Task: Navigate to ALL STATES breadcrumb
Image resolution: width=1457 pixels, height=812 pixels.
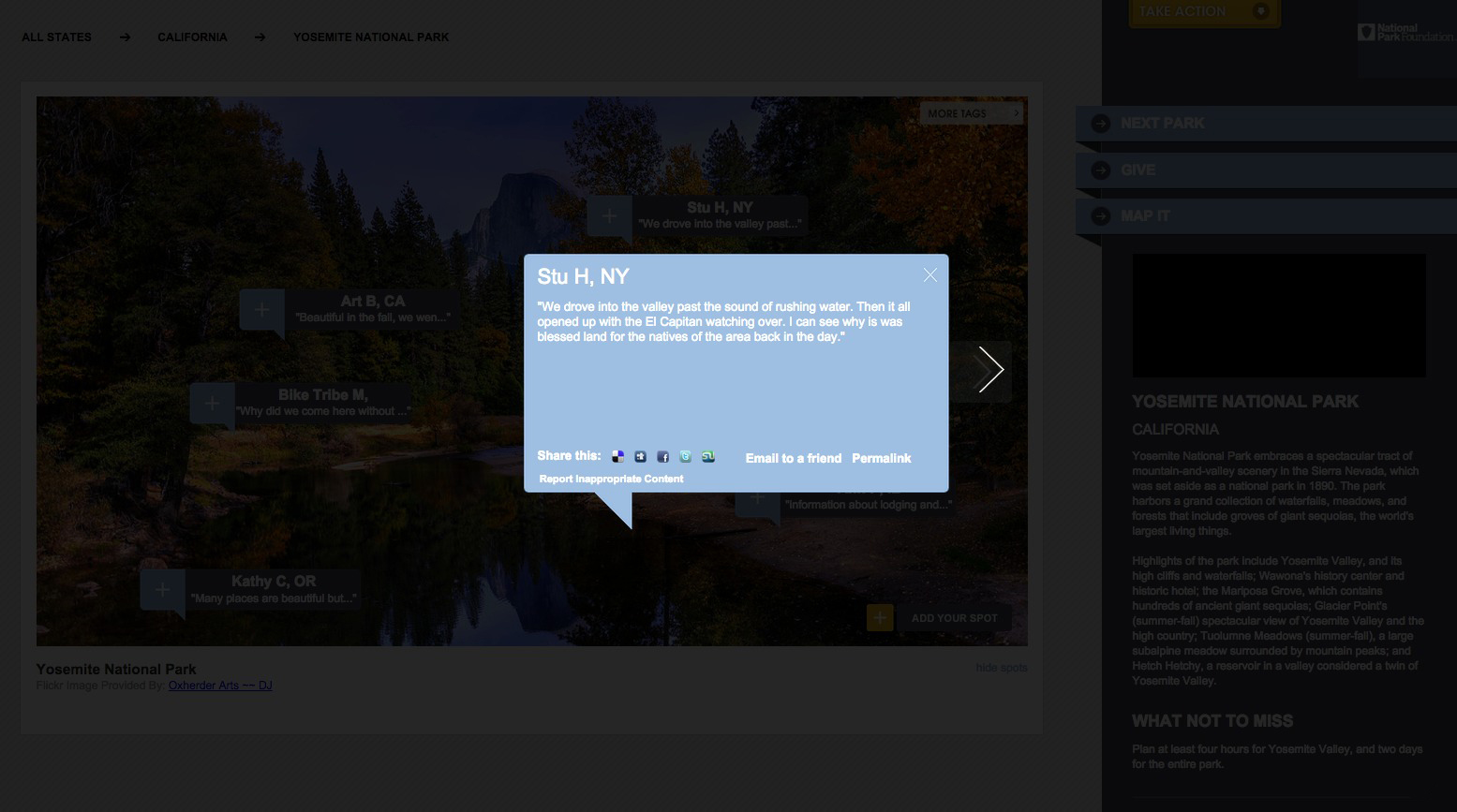Action: click(x=57, y=37)
